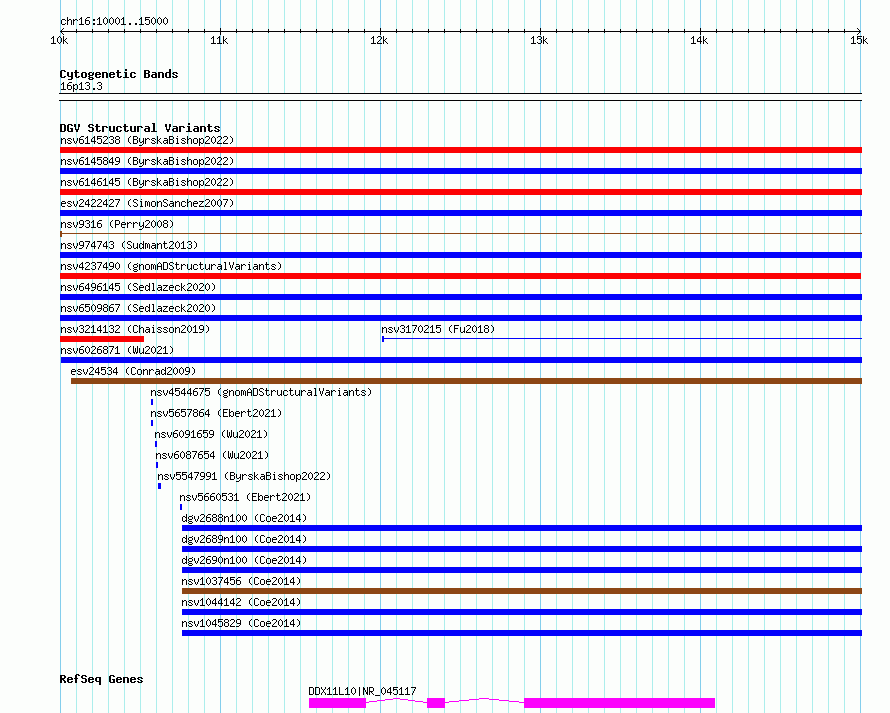Viewport: 890px width, 713px height.
Task: Click the DGV Structural Variants track title
Action: [x=140, y=128]
